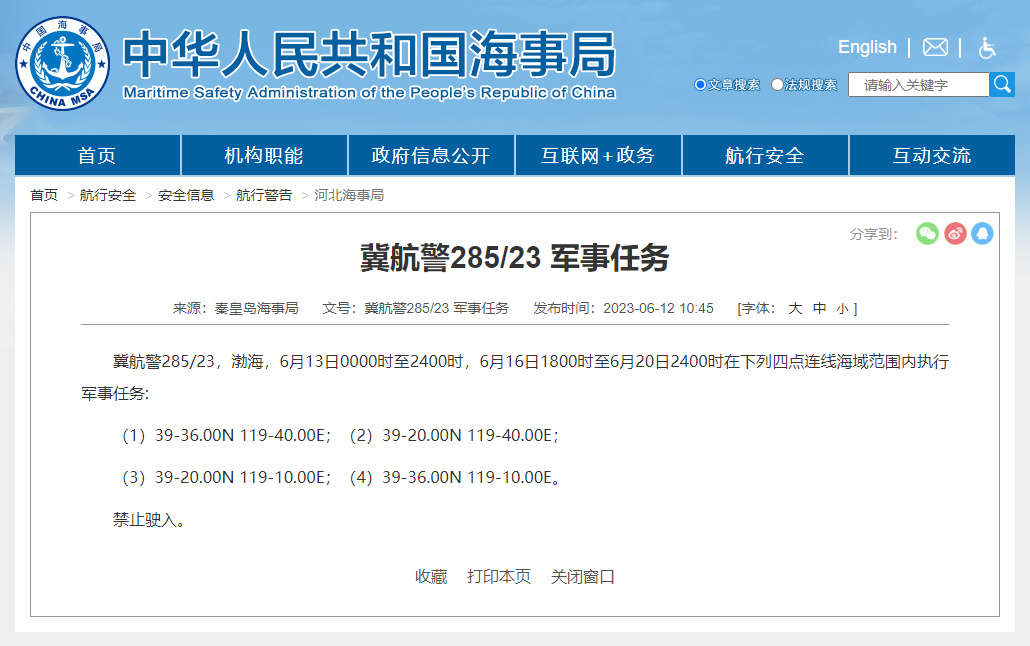The image size is (1030, 646).
Task: Share via blue QQ bell icon
Action: (x=982, y=233)
